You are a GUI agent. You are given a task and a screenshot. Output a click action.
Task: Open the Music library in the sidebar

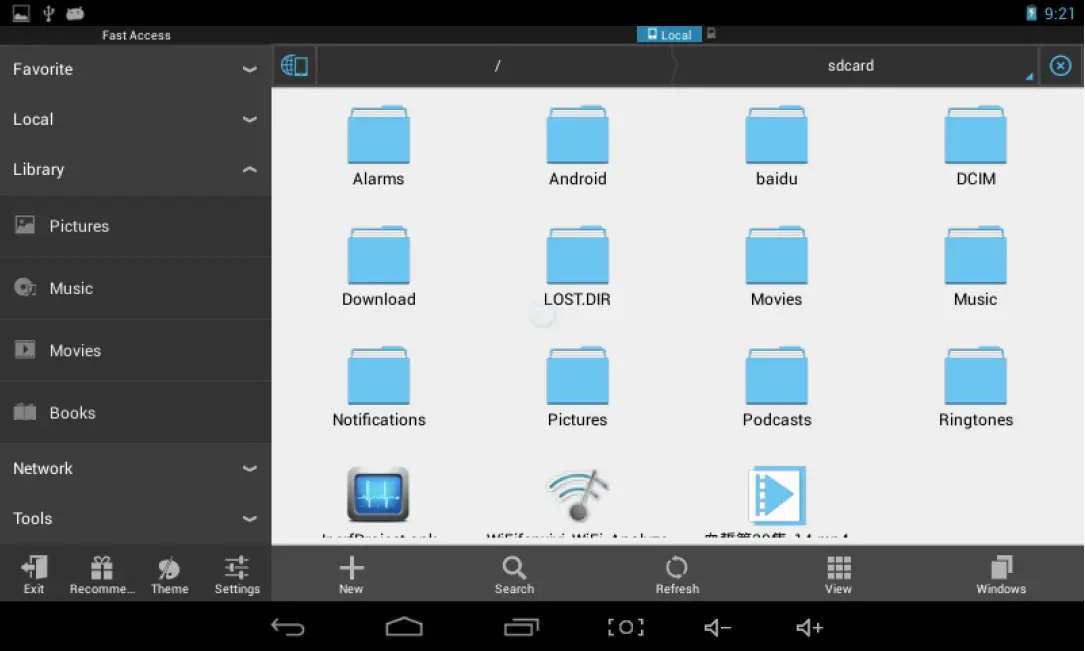pos(72,288)
